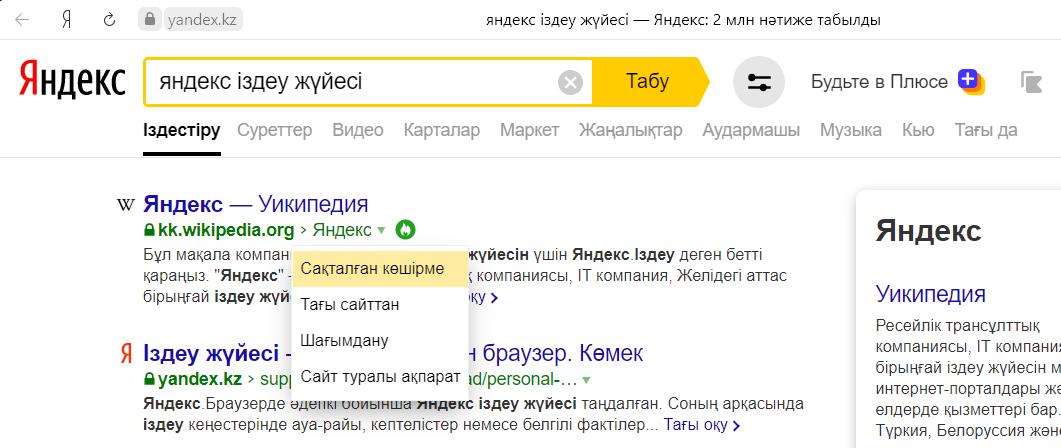1061x448 pixels.
Task: Open search settings sliders icon
Action: pos(759,82)
